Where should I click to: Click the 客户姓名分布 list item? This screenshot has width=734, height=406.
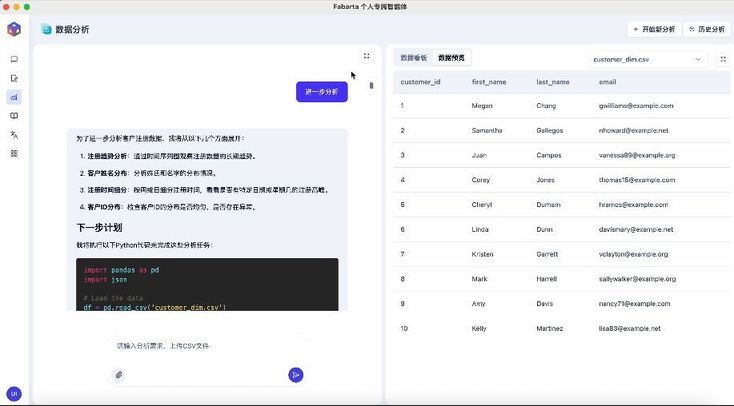[x=148, y=173]
